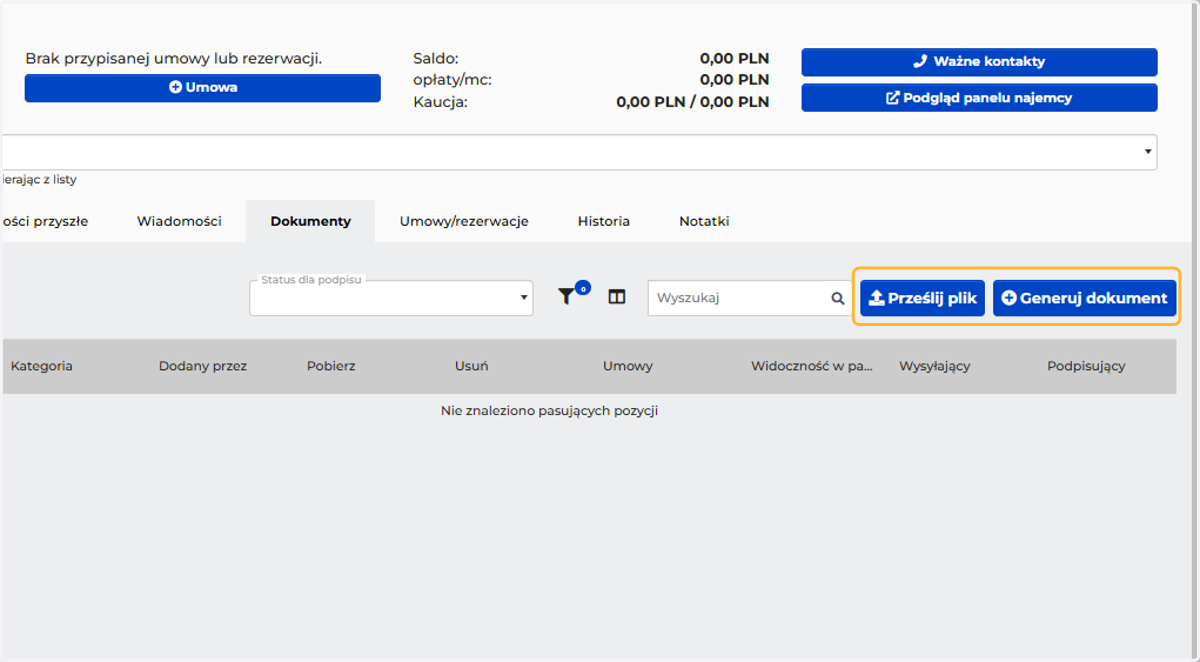Switch to the Historia tab

coord(604,221)
